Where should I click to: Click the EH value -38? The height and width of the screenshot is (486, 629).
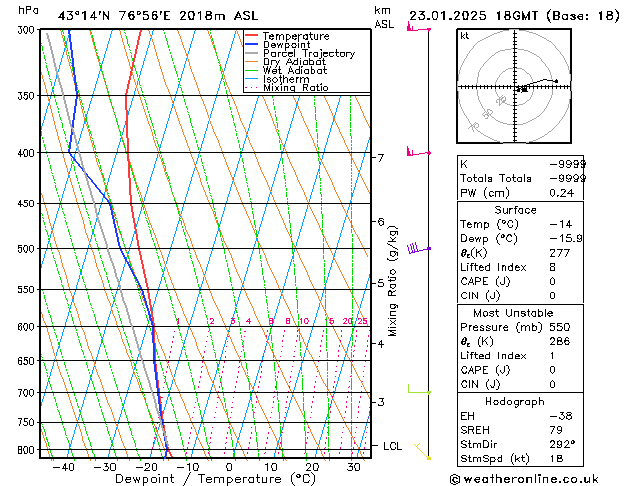click(x=561, y=416)
